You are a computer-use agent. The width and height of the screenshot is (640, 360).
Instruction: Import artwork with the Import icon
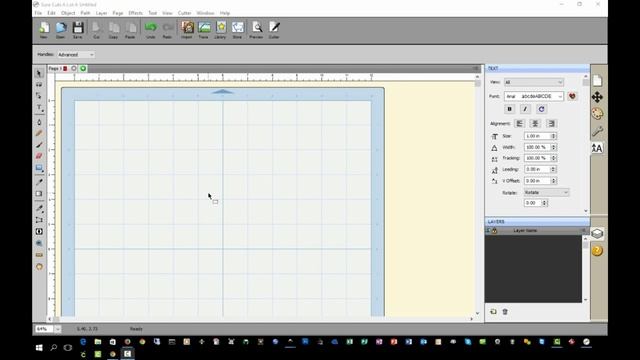[187, 29]
